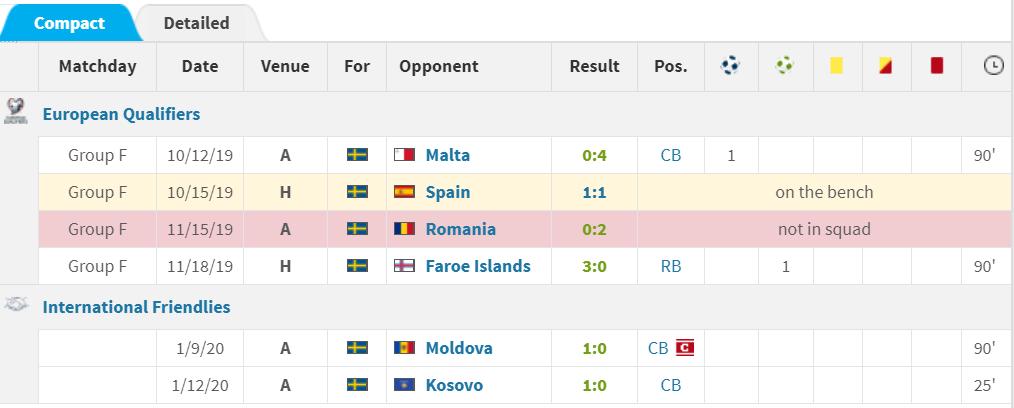
Task: Click the minutes played clock icon
Action: (993, 66)
